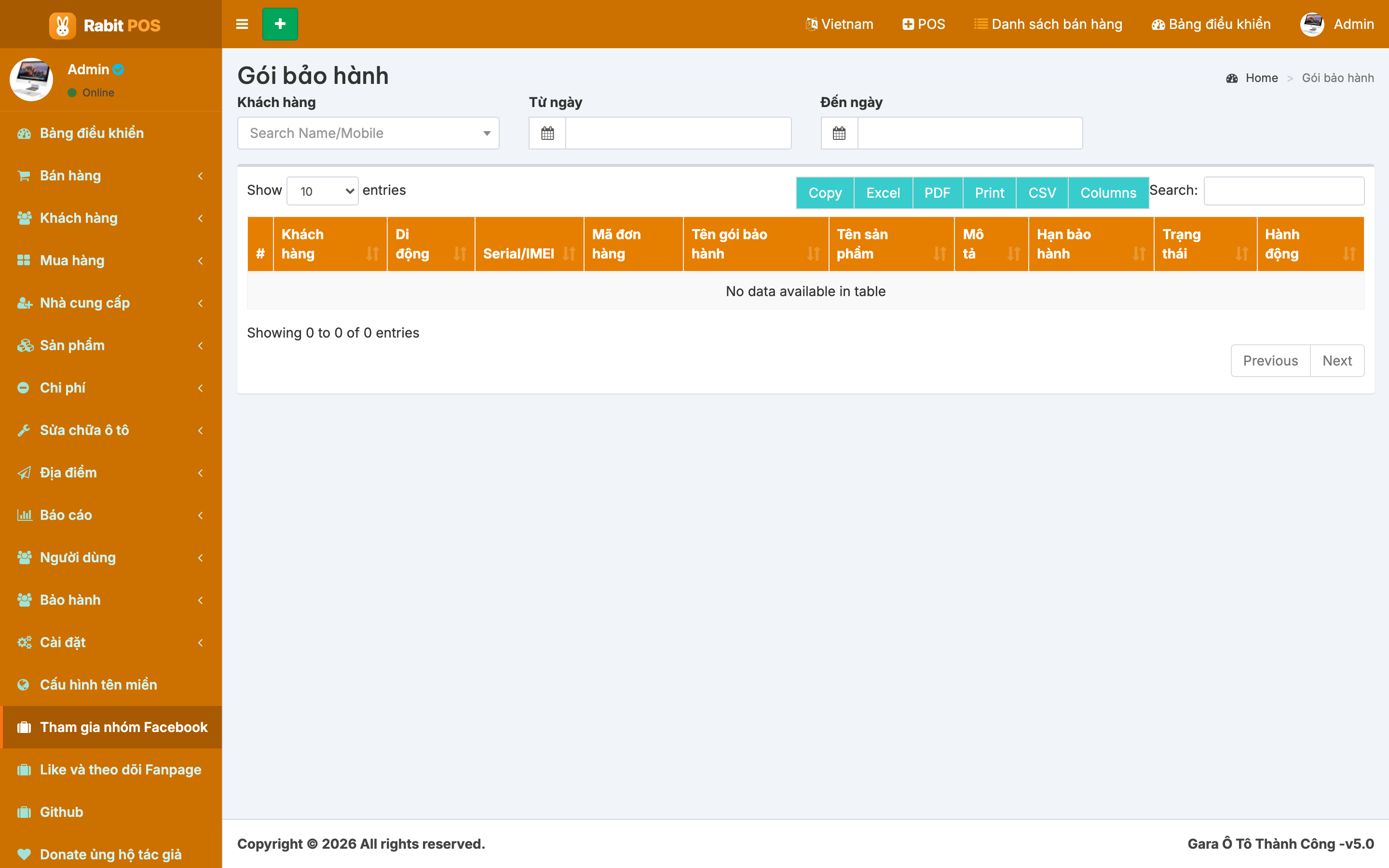Sort table by Khách hàng column
Screen dimensions: 1389x868
click(330, 244)
